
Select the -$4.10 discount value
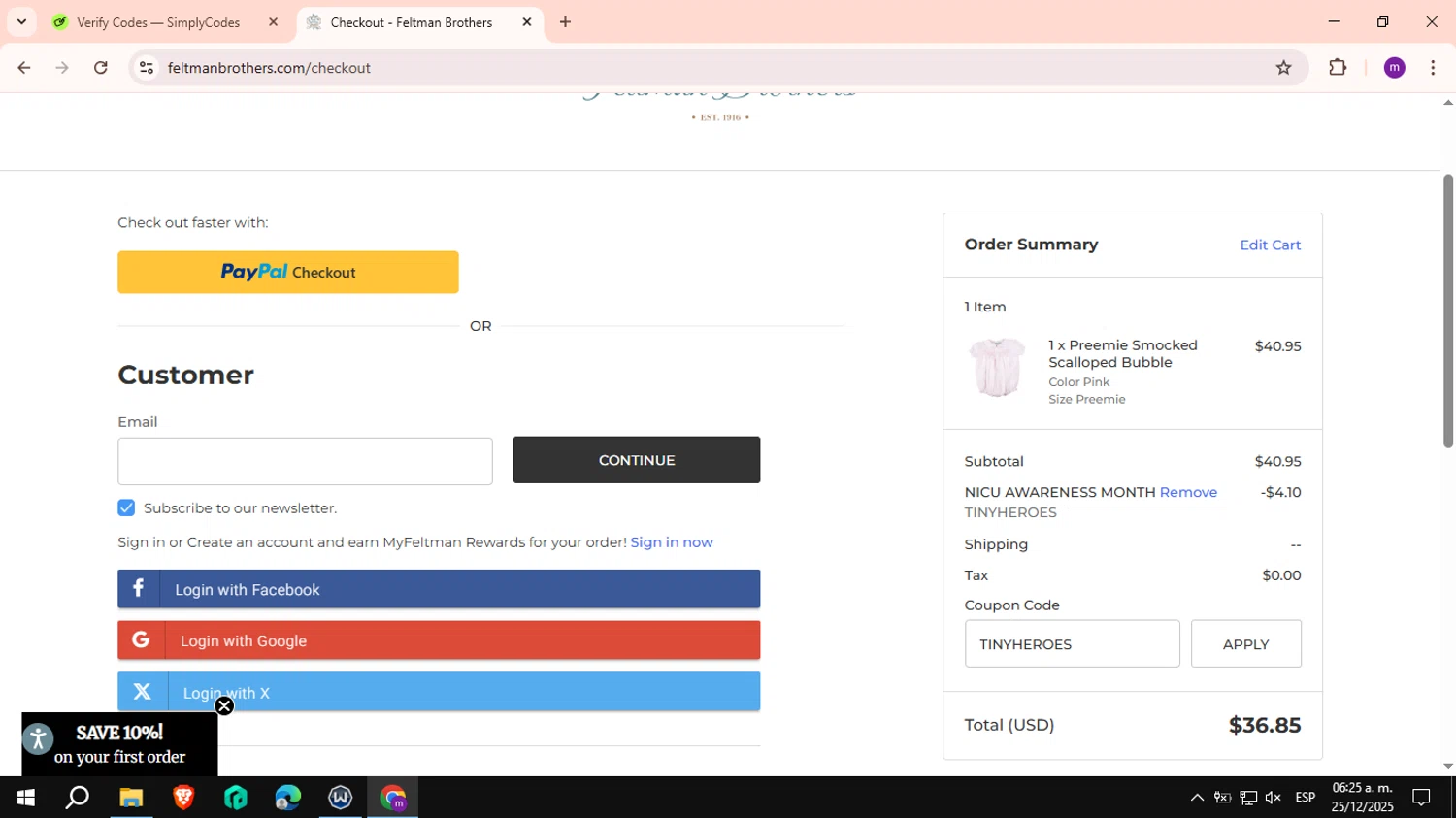[1281, 492]
